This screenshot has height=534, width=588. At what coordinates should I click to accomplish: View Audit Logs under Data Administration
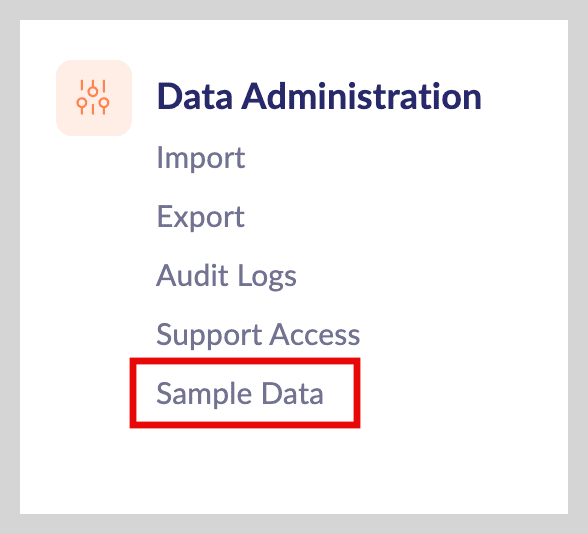226,276
